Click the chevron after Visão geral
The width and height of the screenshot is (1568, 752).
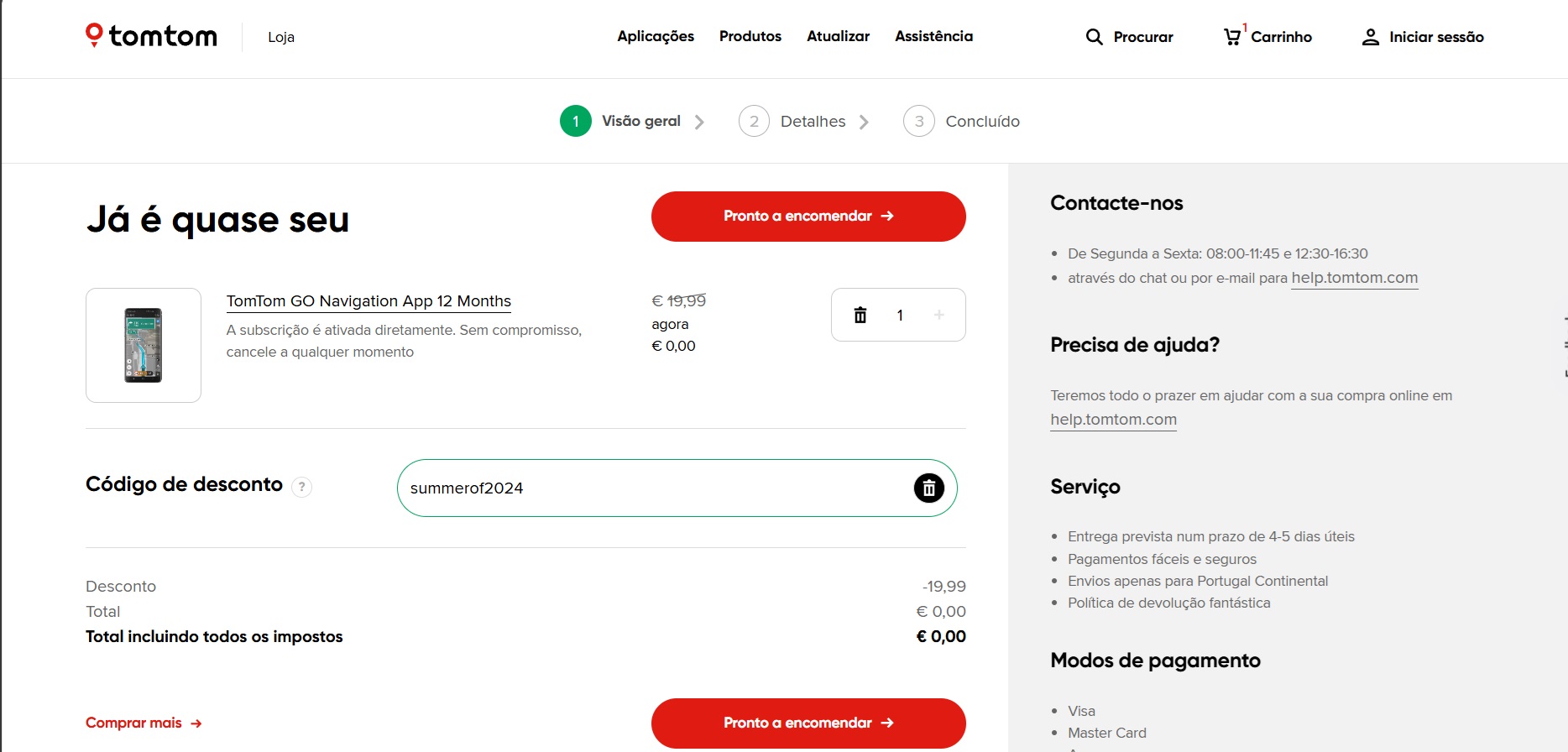(699, 122)
